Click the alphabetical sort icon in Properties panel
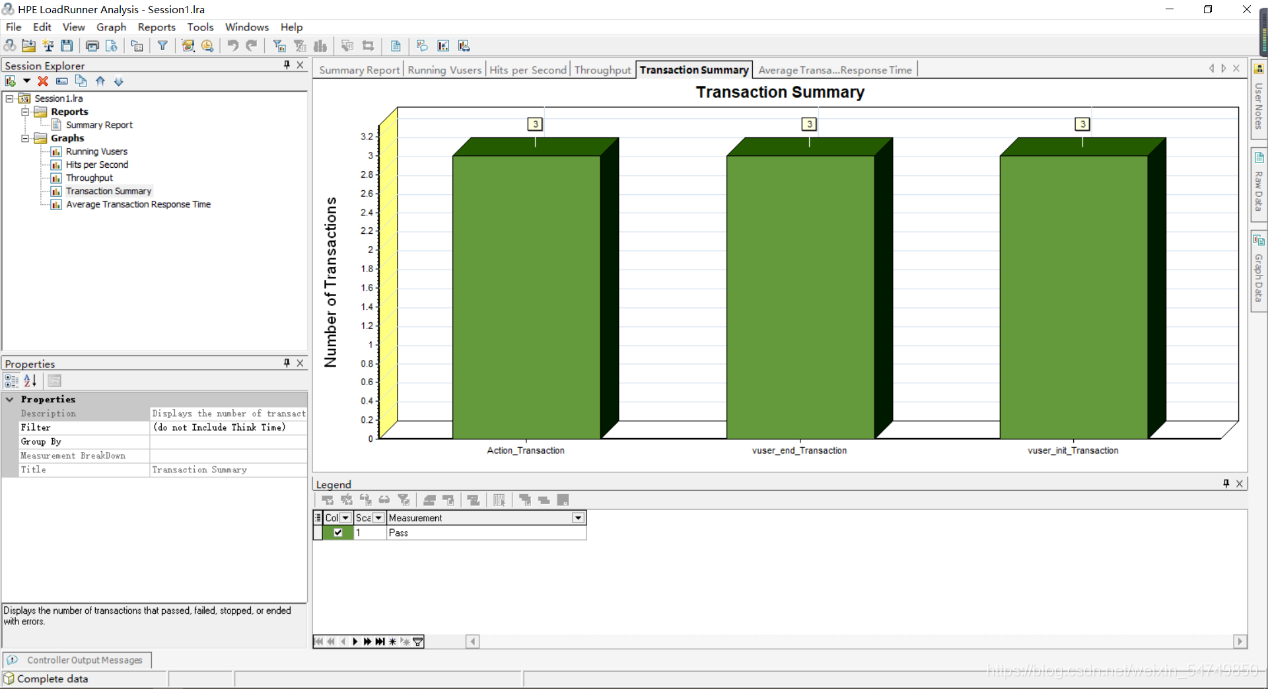This screenshot has height=689, width=1268. click(30, 381)
